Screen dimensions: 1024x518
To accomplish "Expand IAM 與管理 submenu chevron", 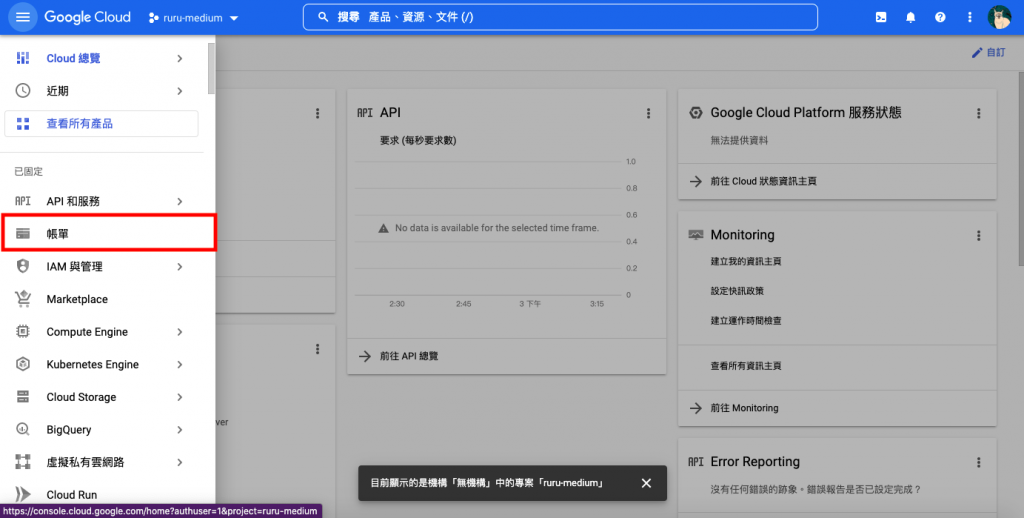I will click(180, 267).
